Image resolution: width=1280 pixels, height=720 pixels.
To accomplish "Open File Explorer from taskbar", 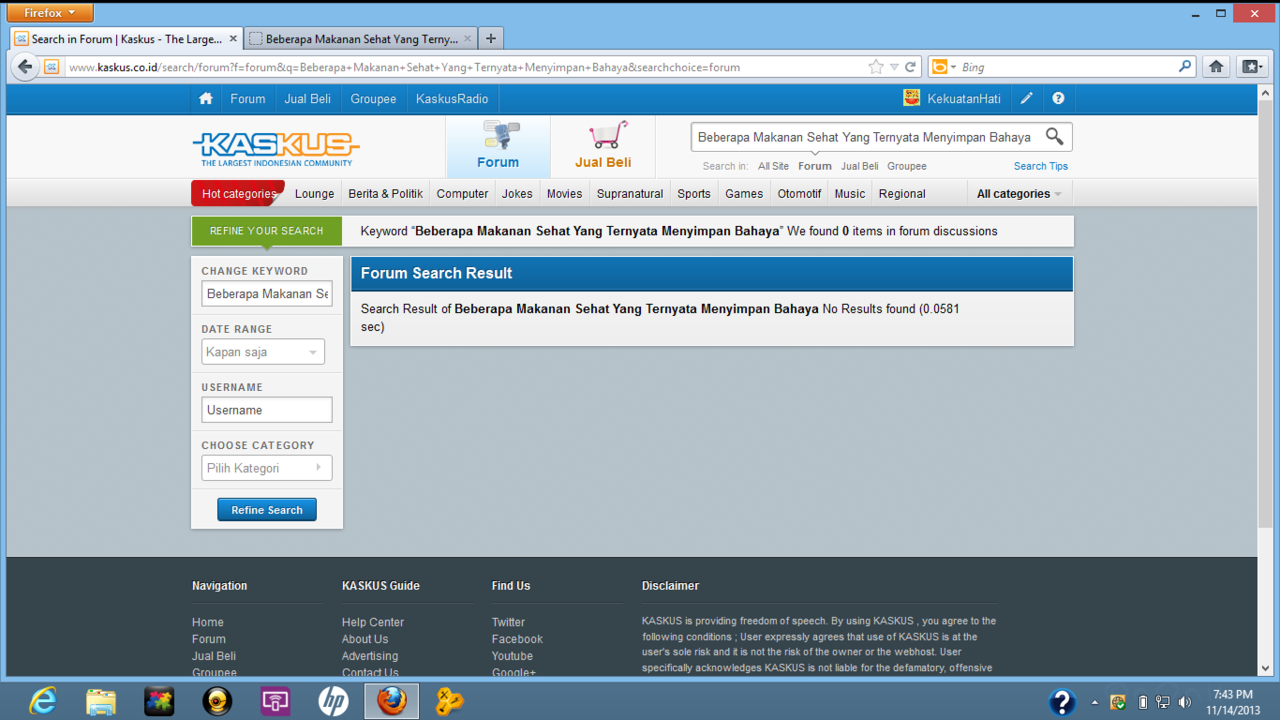I will 100,701.
